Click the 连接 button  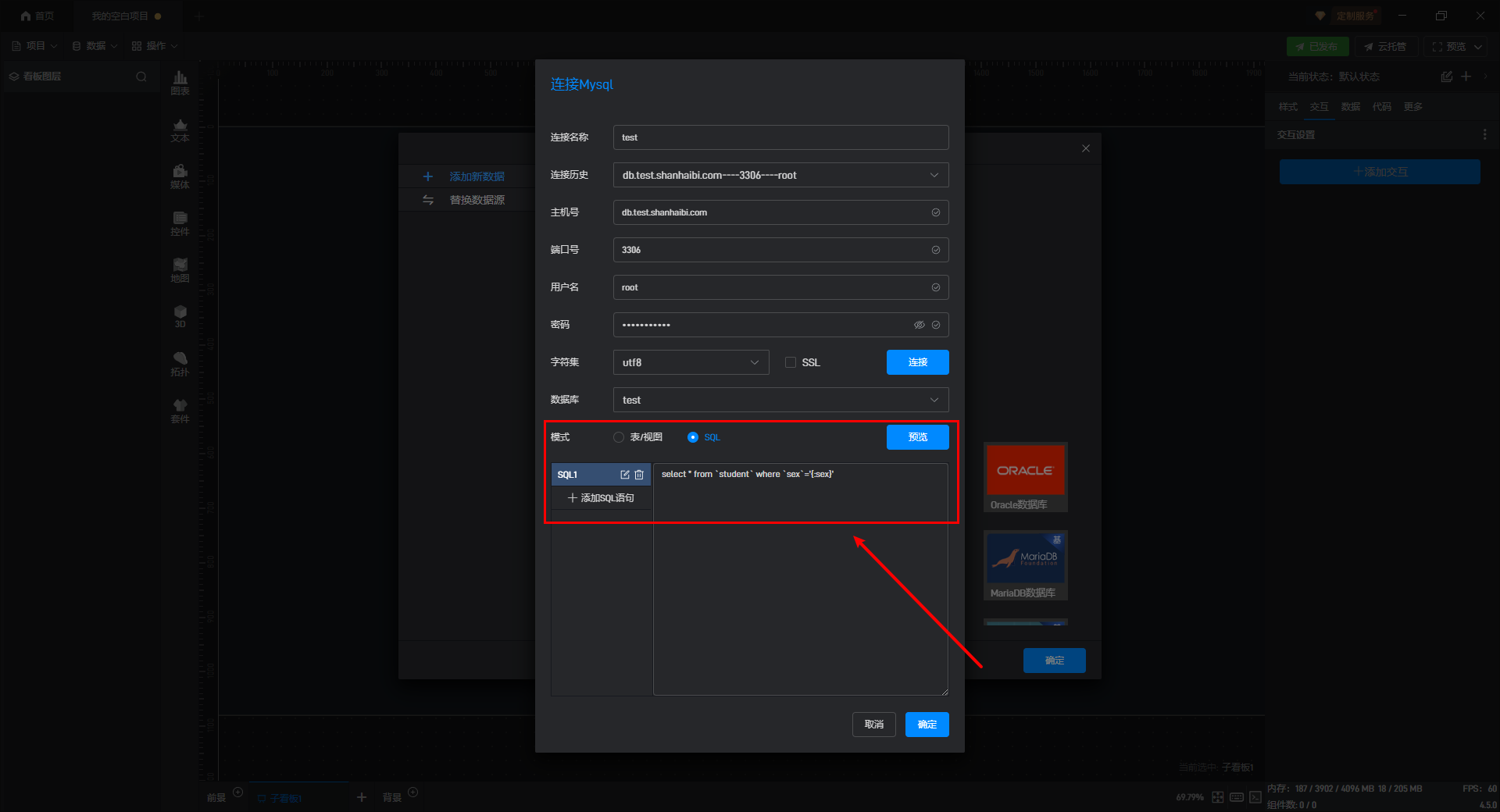(918, 362)
